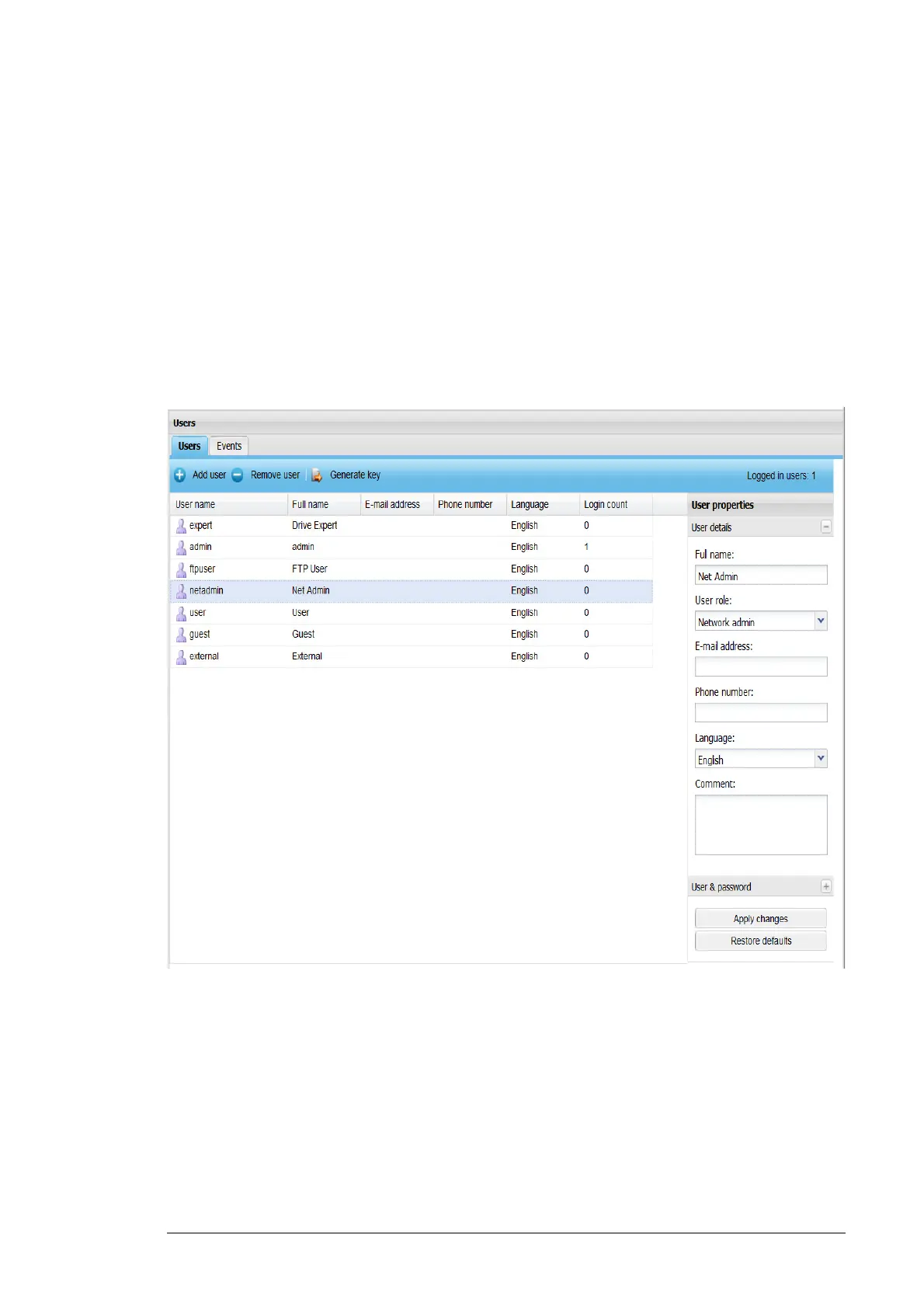Click the external avatar icon
This screenshot has width=924, height=1308.
(x=181, y=656)
